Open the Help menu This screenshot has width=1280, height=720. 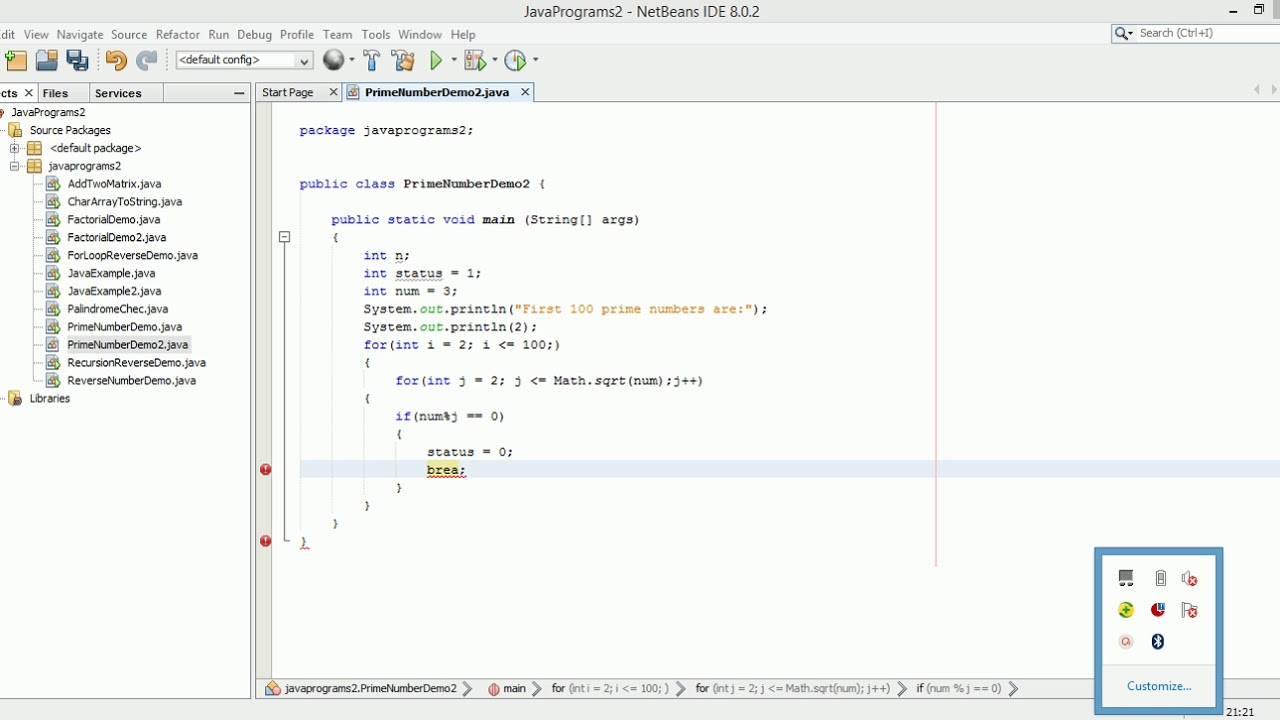pos(463,34)
